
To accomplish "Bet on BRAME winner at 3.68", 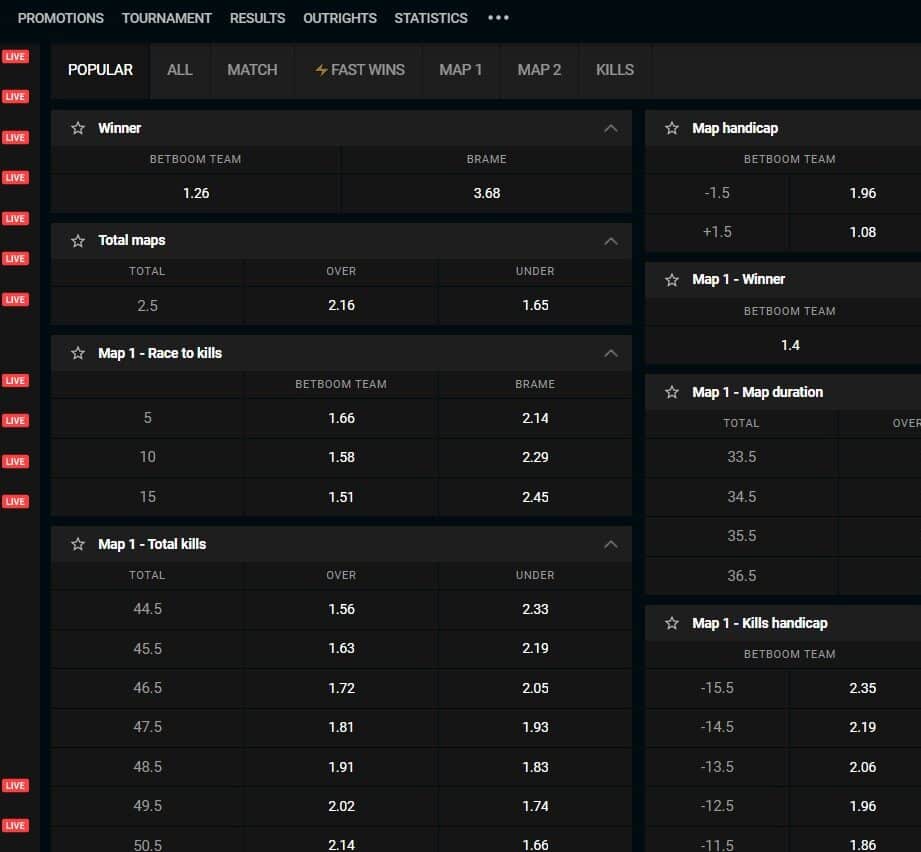I will click(486, 193).
